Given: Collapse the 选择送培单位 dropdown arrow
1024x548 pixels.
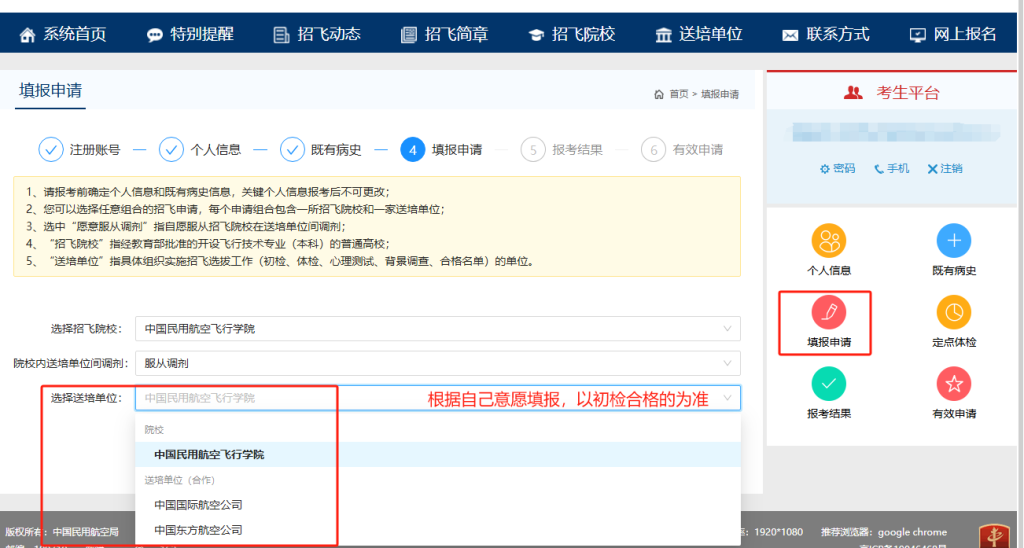Looking at the screenshot, I should pyautogui.click(x=726, y=398).
